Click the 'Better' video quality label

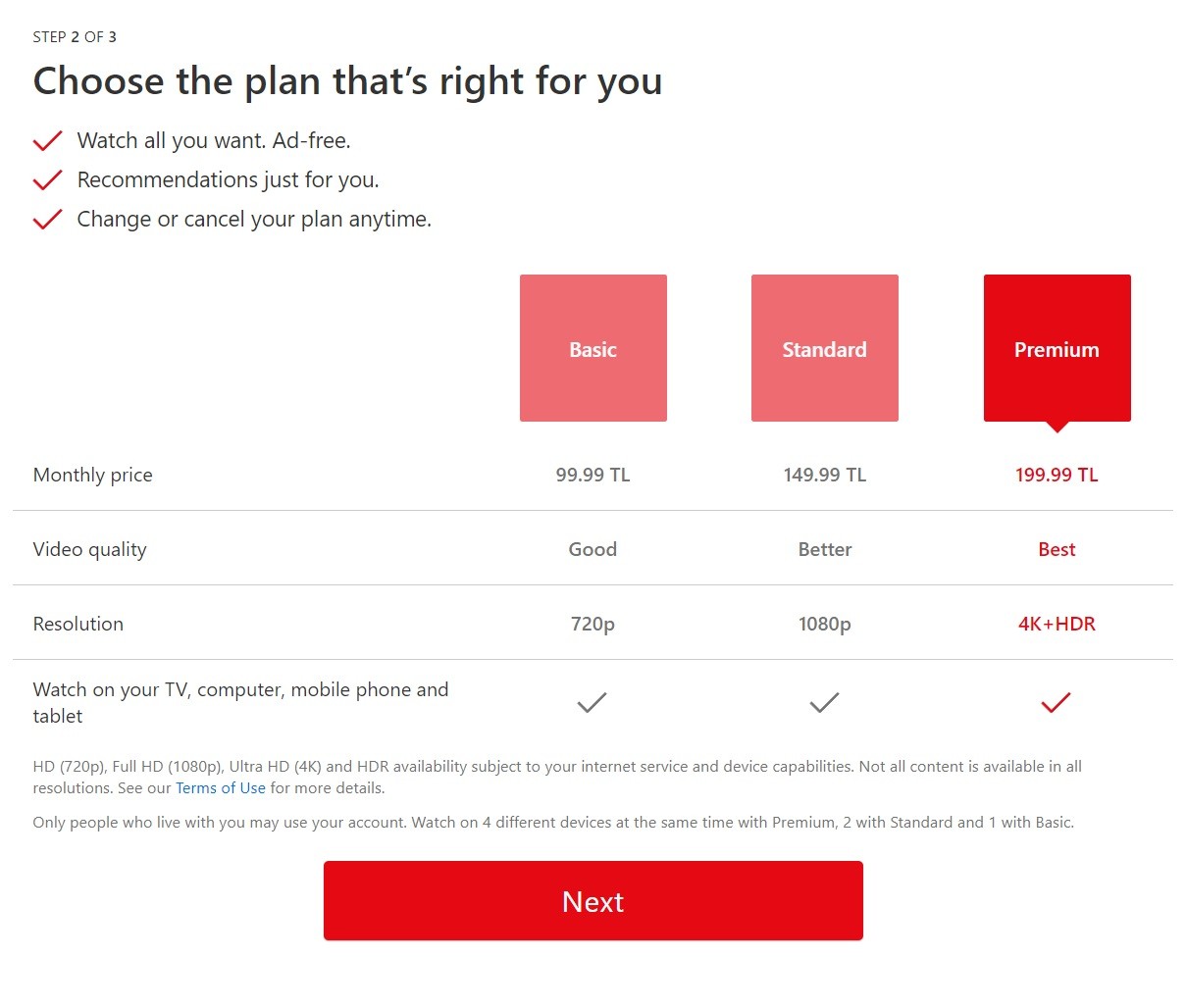tap(825, 550)
